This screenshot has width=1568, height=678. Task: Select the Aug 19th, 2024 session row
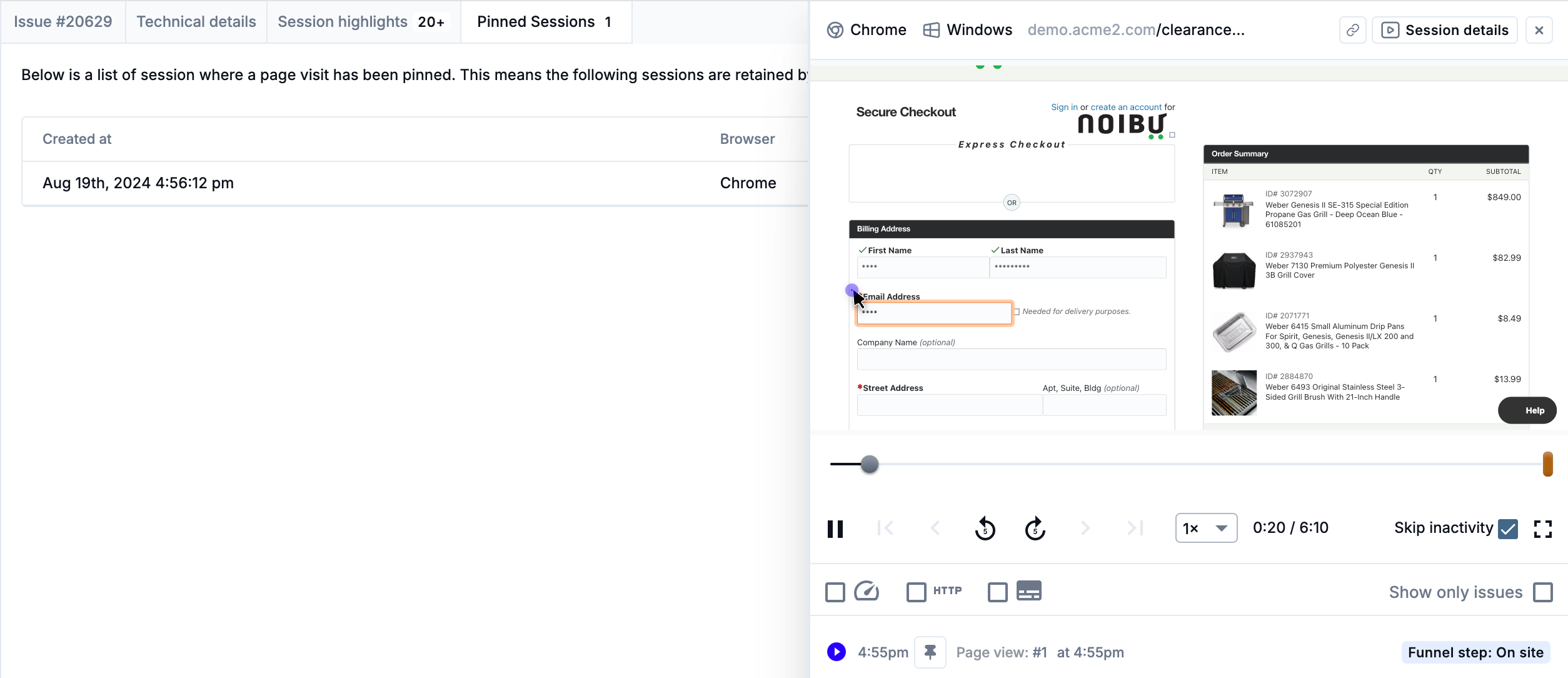(415, 183)
